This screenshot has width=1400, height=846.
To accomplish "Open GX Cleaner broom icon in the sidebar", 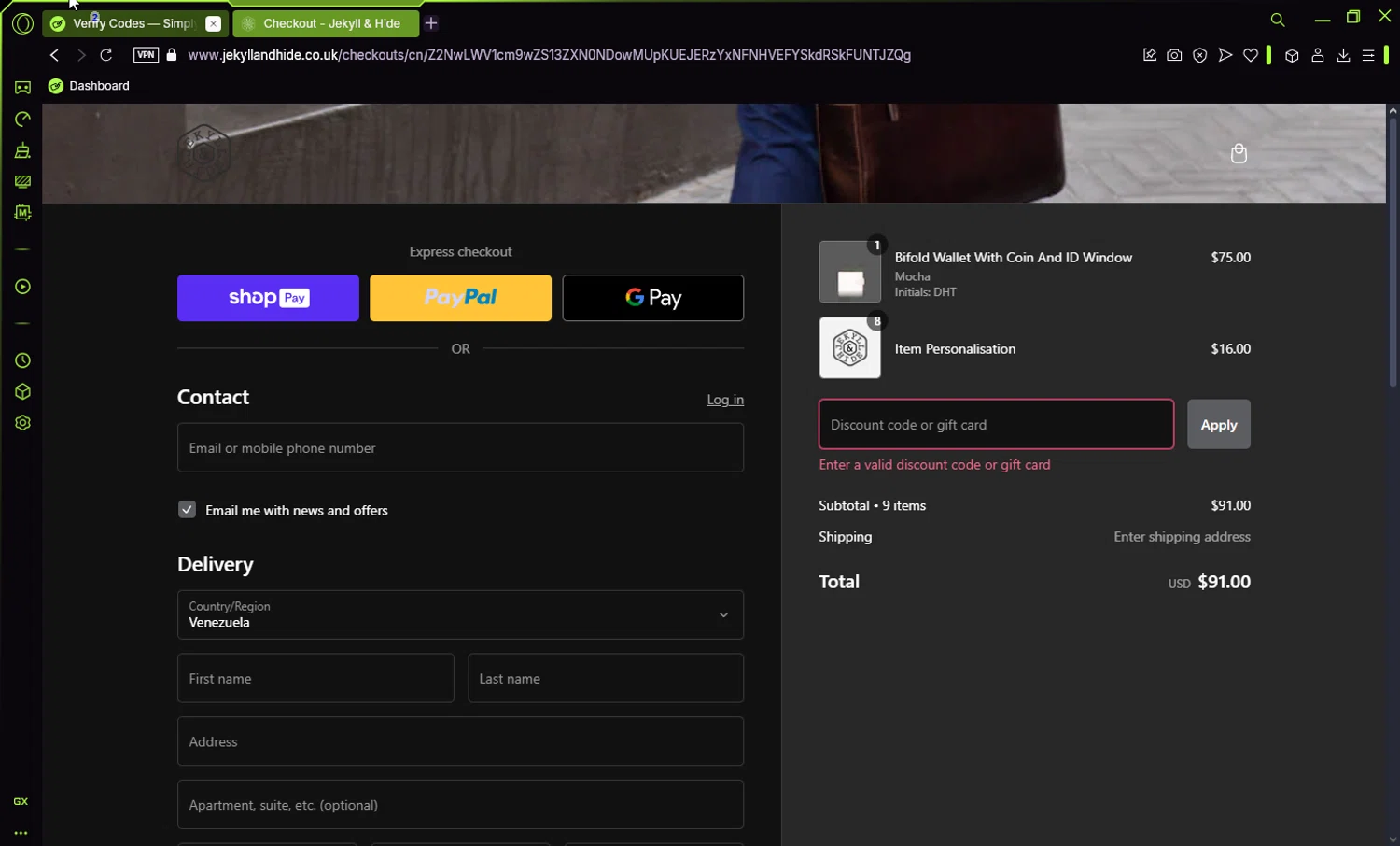I will [22, 150].
